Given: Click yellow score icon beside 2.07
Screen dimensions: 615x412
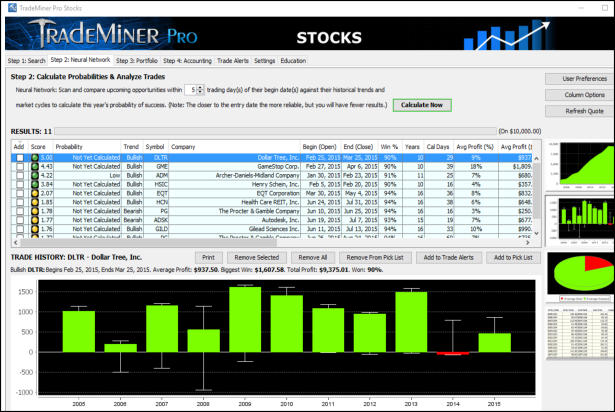Looking at the screenshot, I should click(35, 193).
